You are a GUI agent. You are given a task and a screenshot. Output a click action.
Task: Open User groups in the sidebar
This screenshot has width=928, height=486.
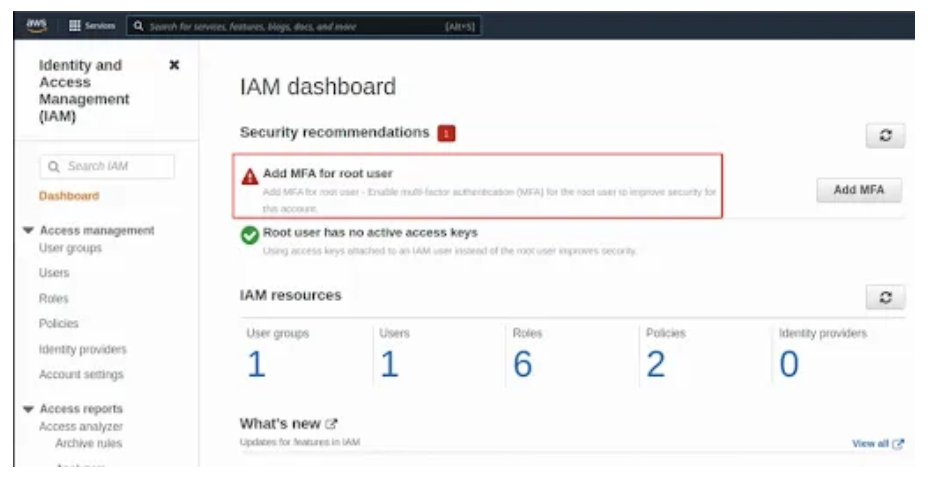tap(70, 248)
